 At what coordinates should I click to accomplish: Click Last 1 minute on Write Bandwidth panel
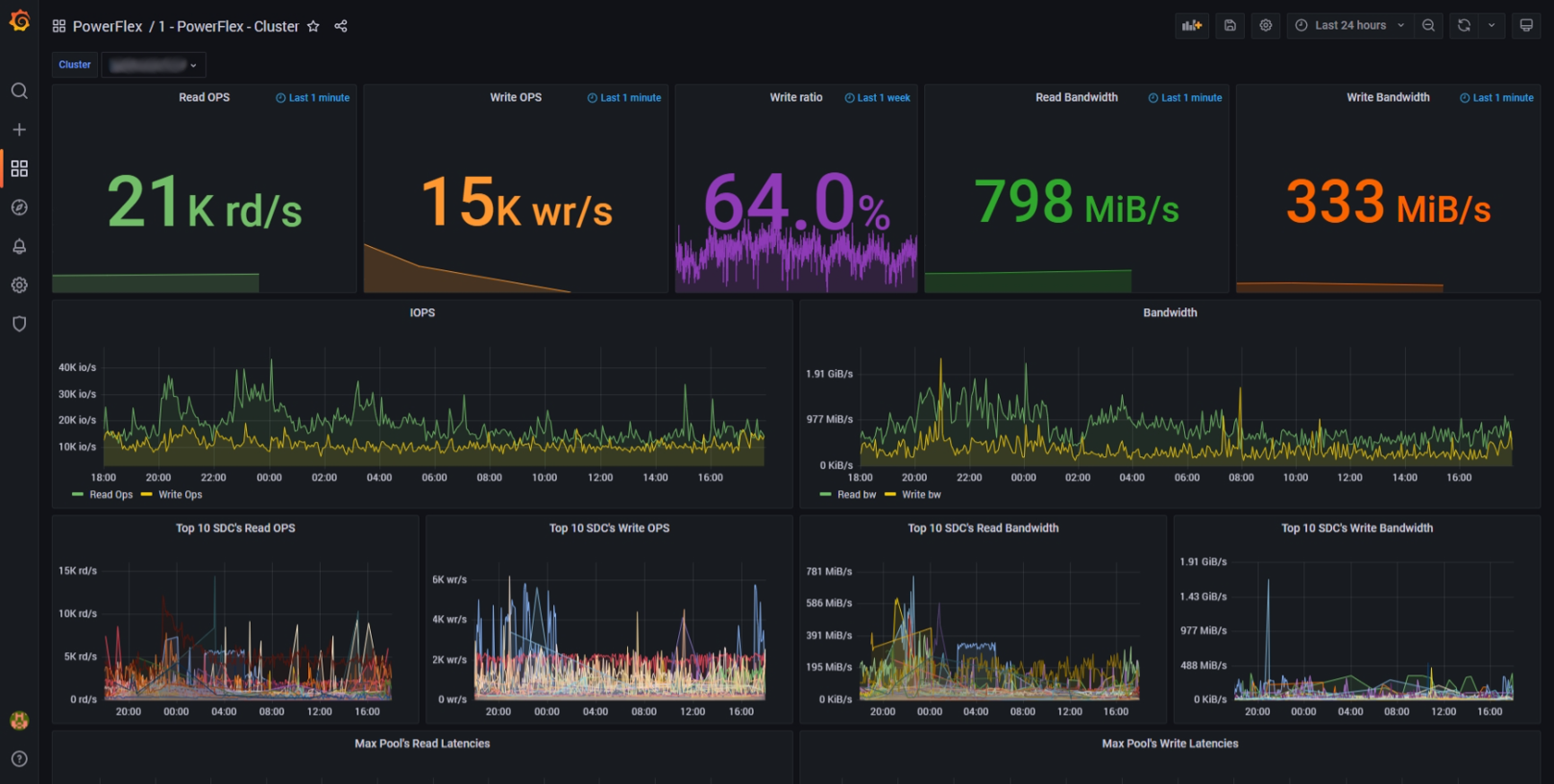(1497, 98)
